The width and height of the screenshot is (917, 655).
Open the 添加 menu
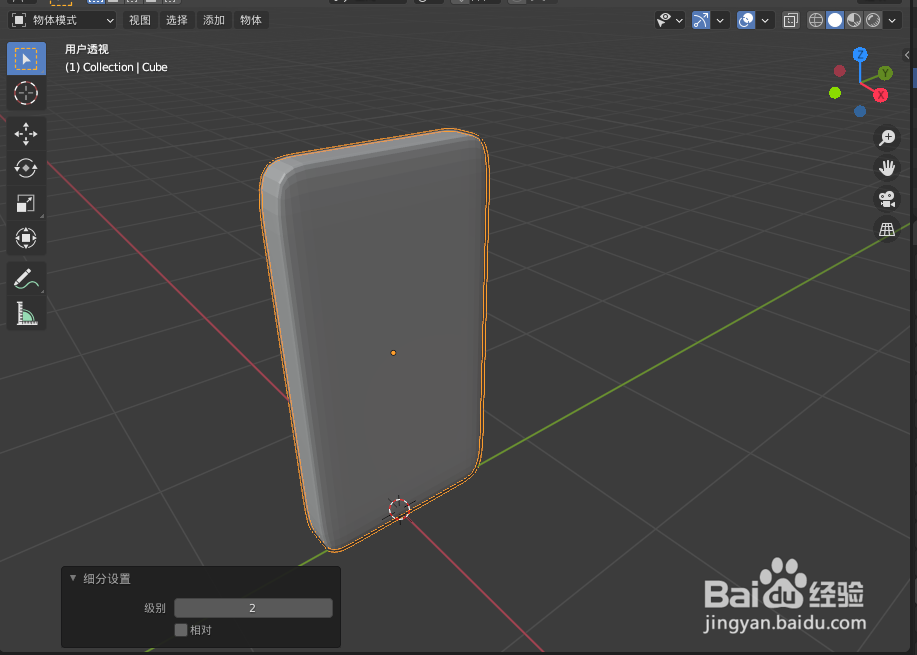tap(213, 19)
